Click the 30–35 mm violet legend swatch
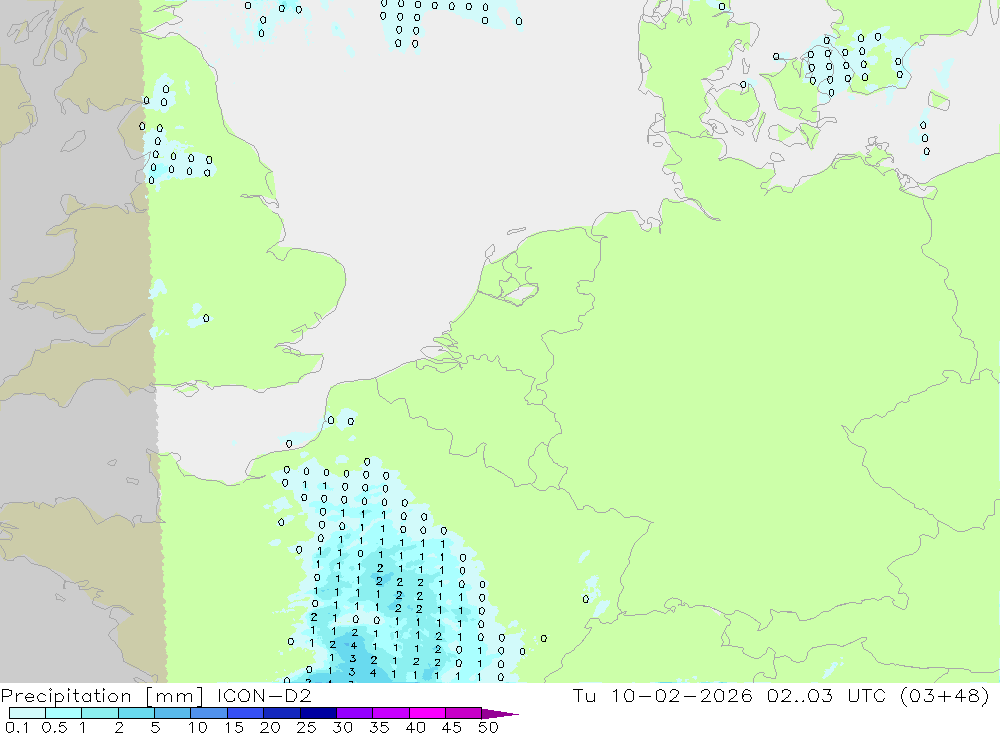 click(355, 713)
